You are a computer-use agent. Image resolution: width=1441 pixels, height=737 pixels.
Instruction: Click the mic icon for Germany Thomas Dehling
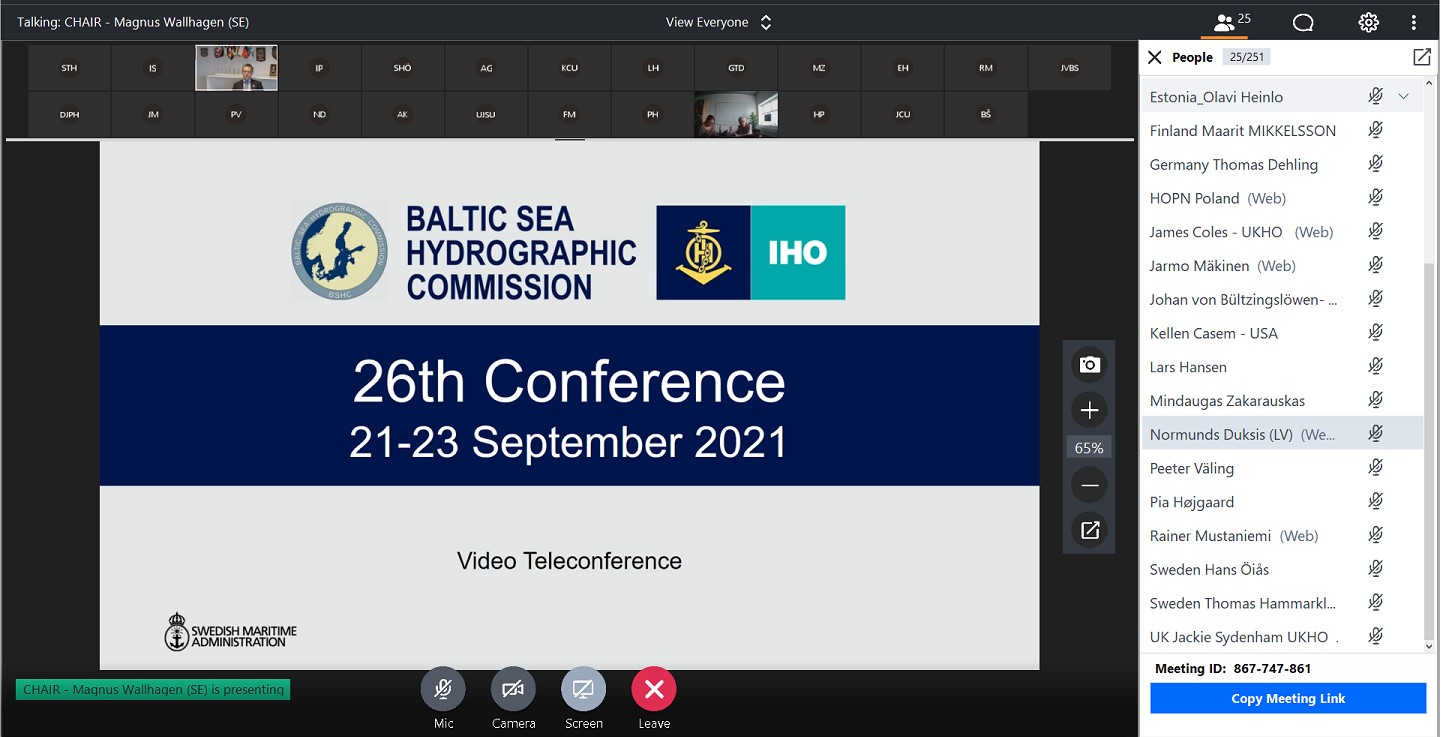[1376, 164]
